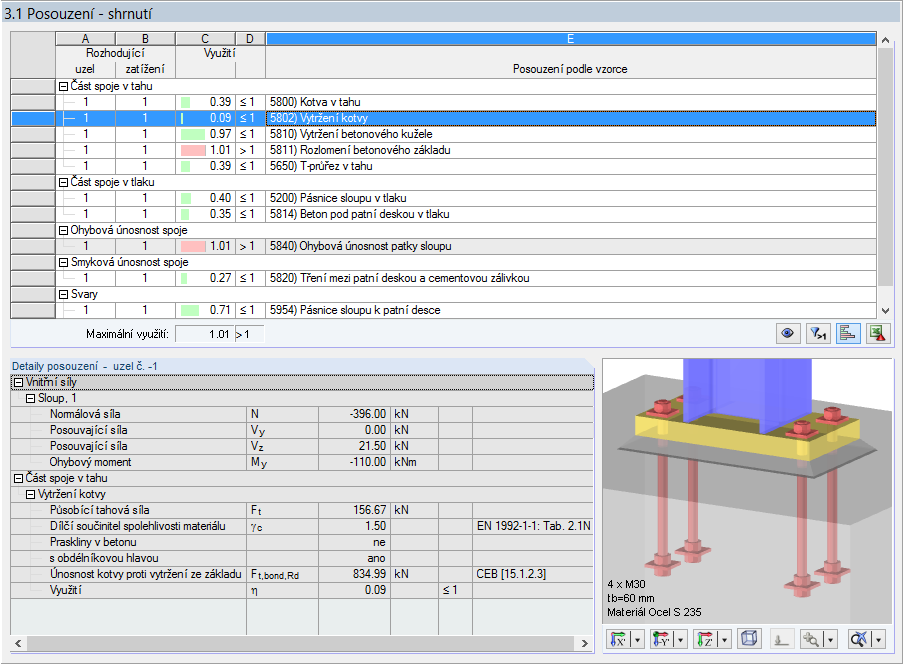
Task: Select row '5800) Kotva v tahu'
Action: tap(466, 102)
